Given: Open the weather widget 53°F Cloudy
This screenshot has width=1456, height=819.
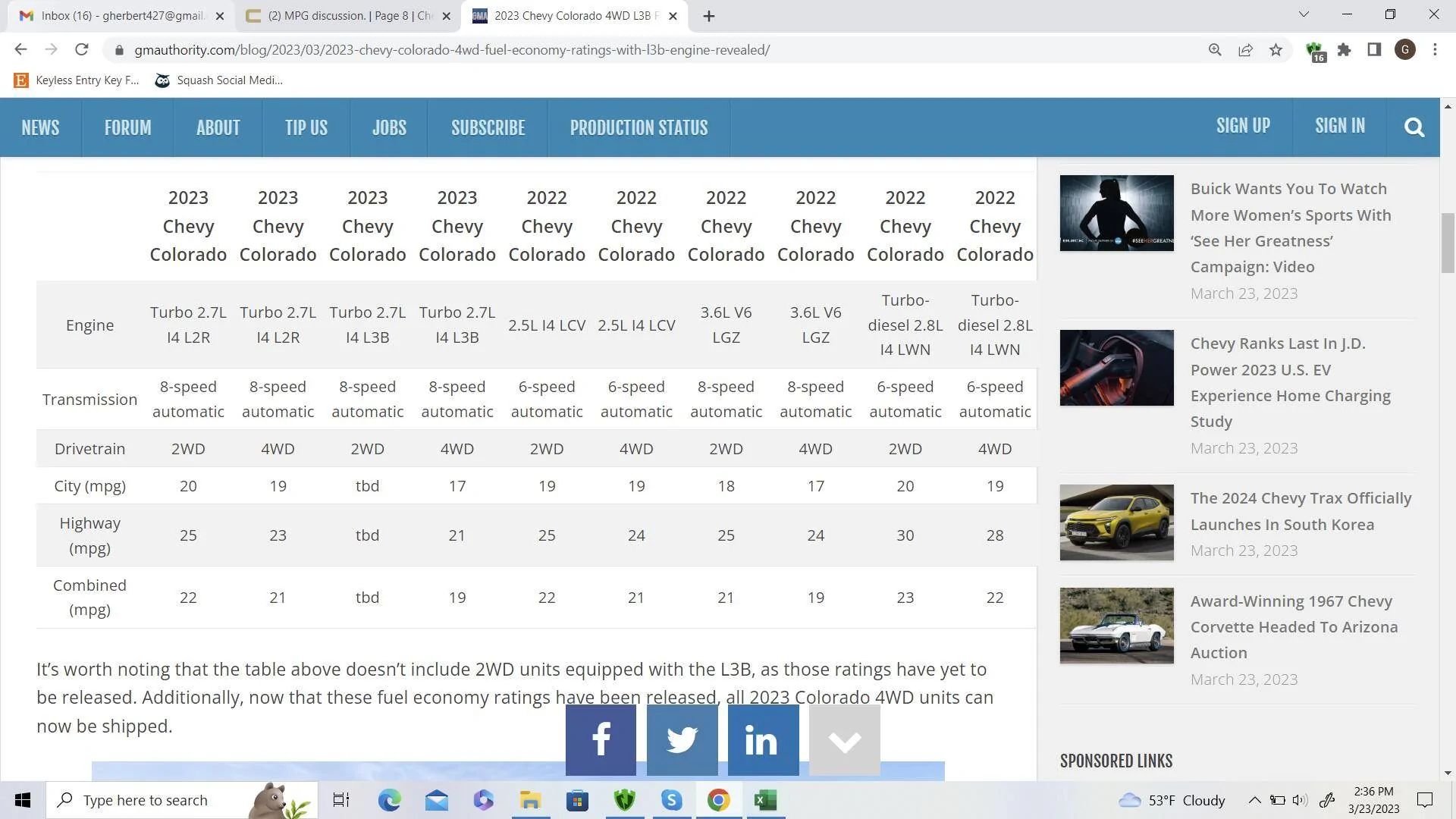Looking at the screenshot, I should pos(1172,800).
